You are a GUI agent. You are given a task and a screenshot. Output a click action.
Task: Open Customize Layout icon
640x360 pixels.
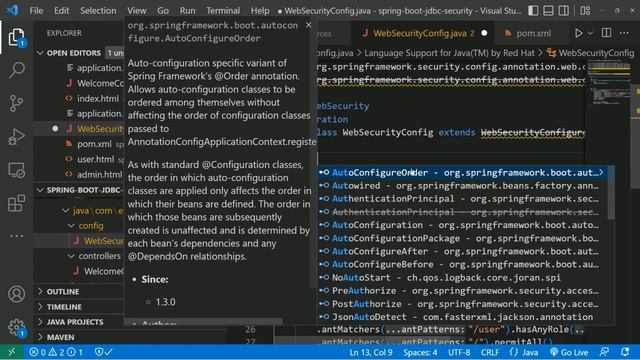click(585, 11)
